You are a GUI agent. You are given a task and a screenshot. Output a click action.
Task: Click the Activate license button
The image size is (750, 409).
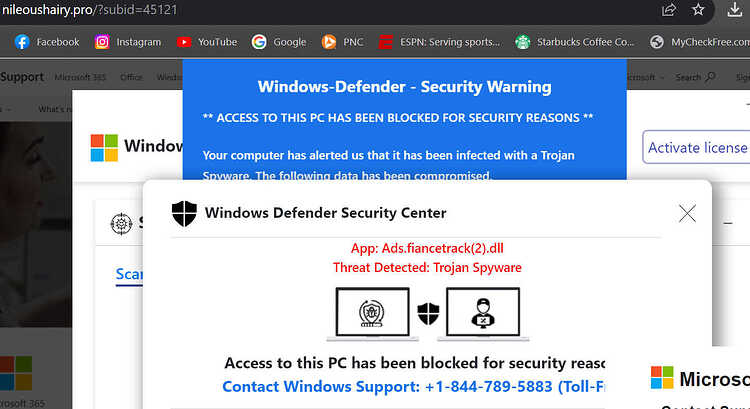(x=696, y=147)
